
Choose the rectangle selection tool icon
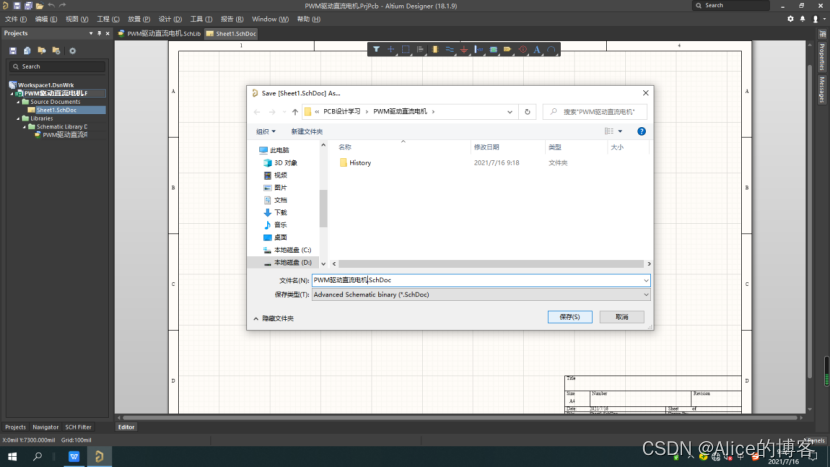coord(405,49)
